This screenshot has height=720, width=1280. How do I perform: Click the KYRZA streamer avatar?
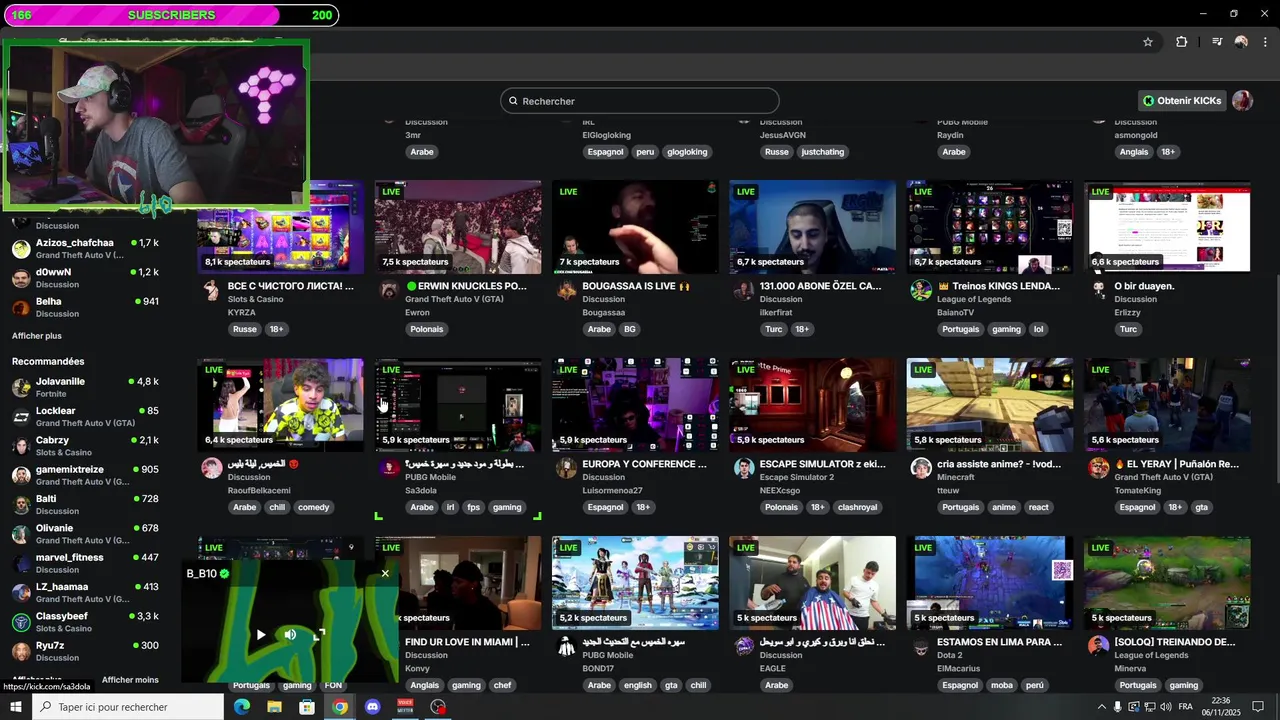(211, 290)
